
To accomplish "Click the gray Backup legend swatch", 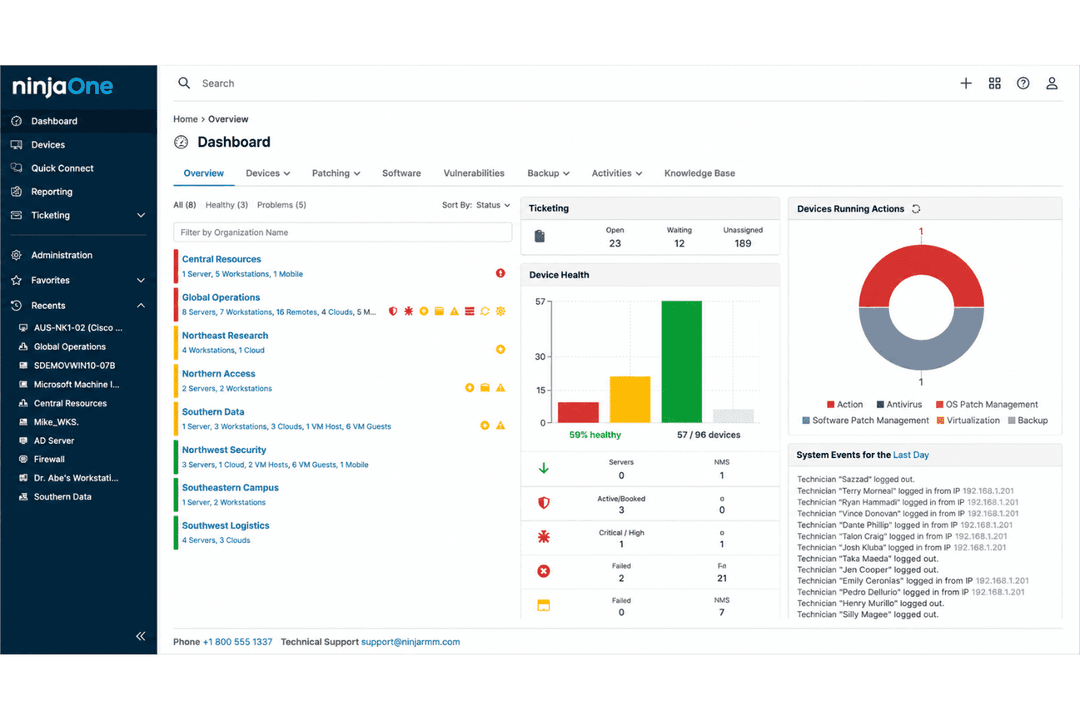I will pyautogui.click(x=1012, y=420).
